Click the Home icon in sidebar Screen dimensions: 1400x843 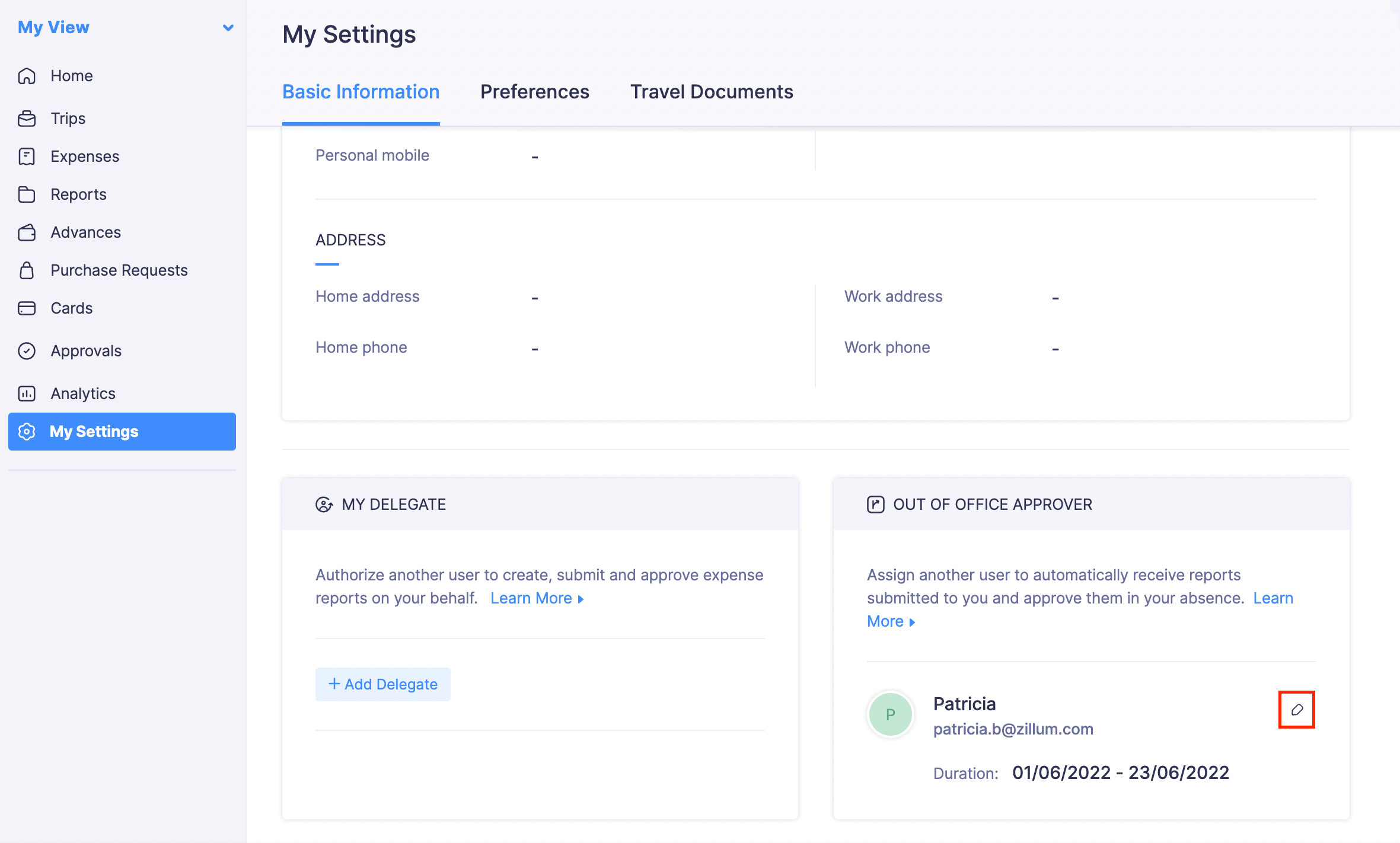click(27, 76)
